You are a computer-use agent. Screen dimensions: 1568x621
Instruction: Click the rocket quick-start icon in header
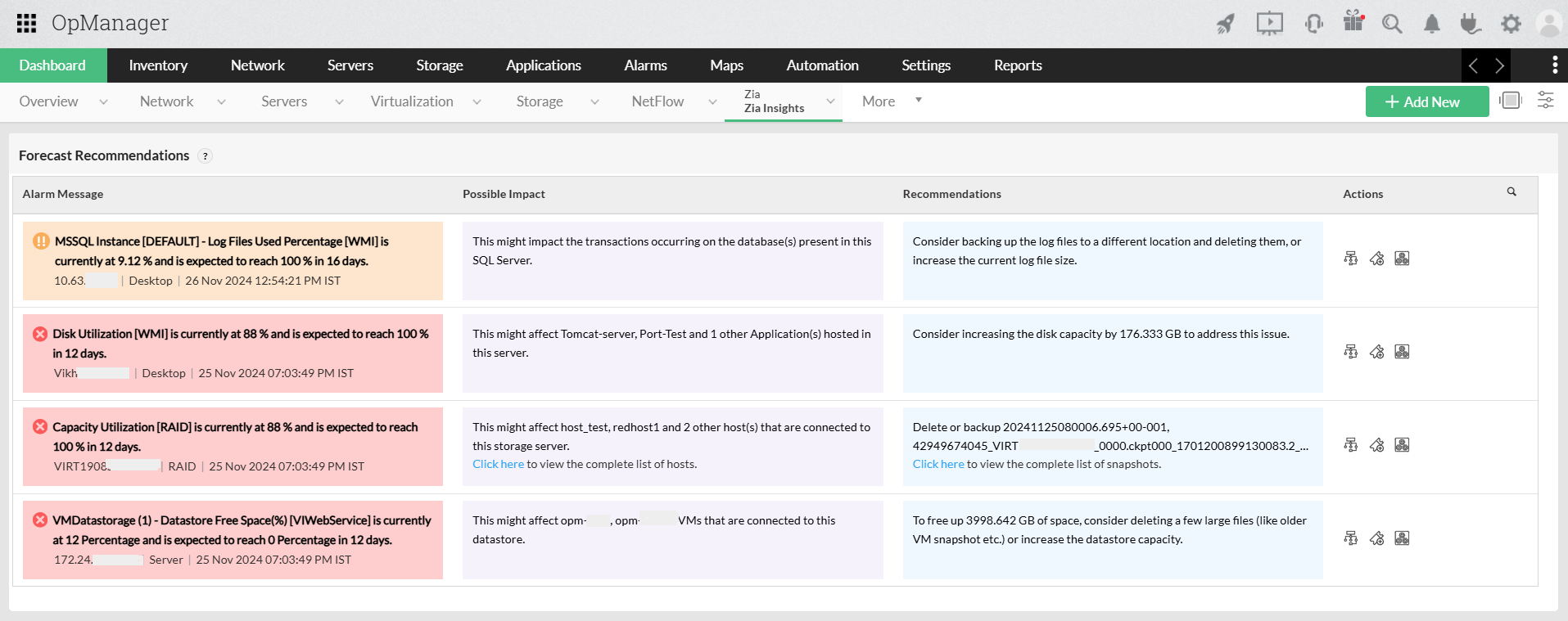[x=1225, y=24]
